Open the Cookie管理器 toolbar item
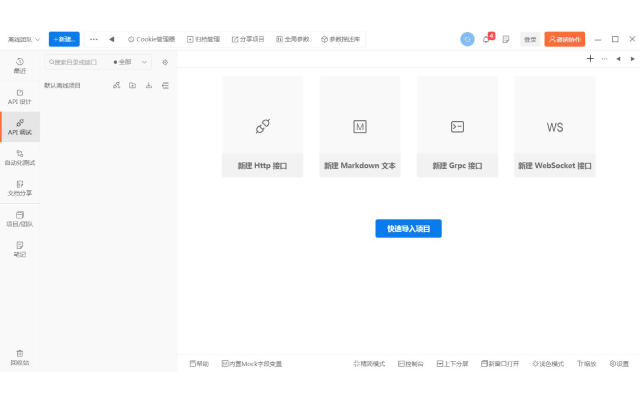Image resolution: width=640 pixels, height=400 pixels. (x=151, y=39)
